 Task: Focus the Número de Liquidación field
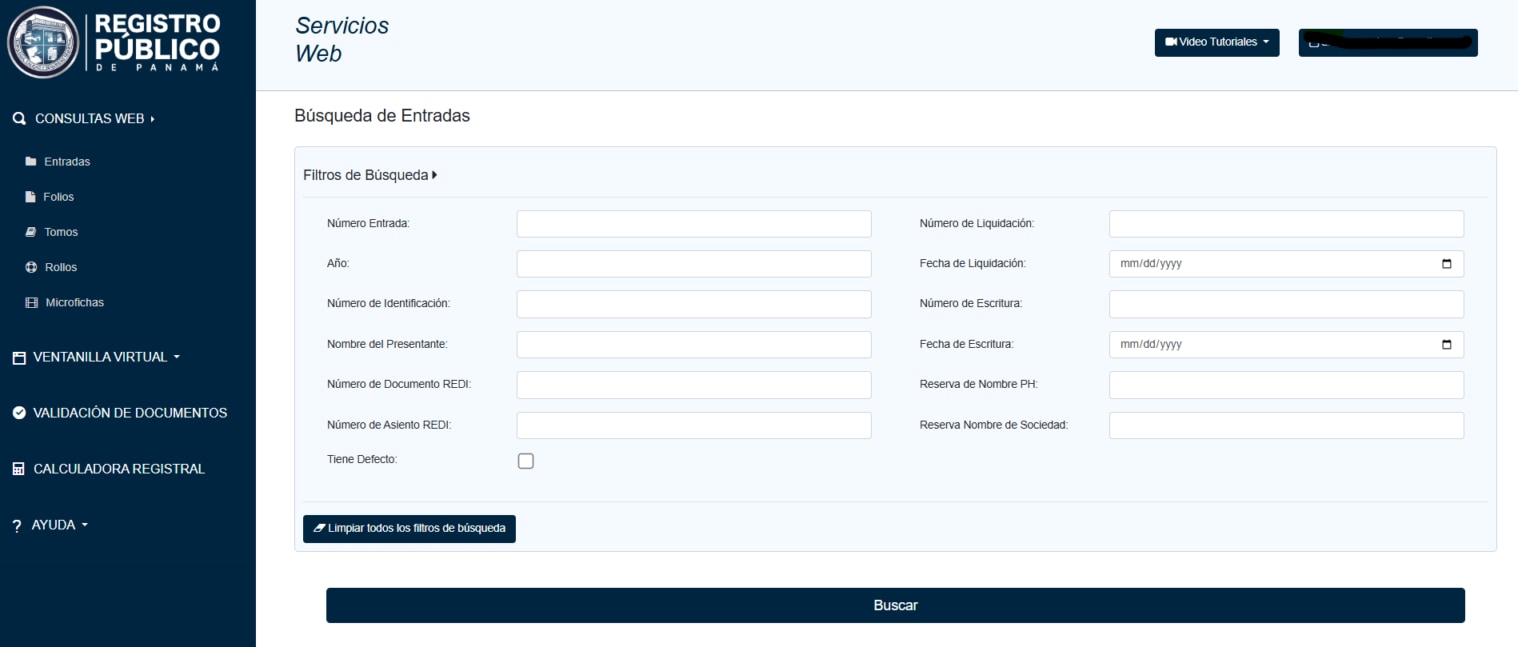coord(1286,224)
